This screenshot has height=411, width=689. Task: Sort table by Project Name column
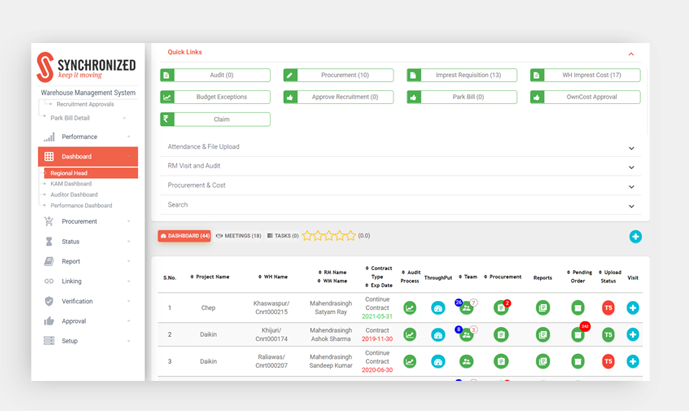click(x=210, y=277)
